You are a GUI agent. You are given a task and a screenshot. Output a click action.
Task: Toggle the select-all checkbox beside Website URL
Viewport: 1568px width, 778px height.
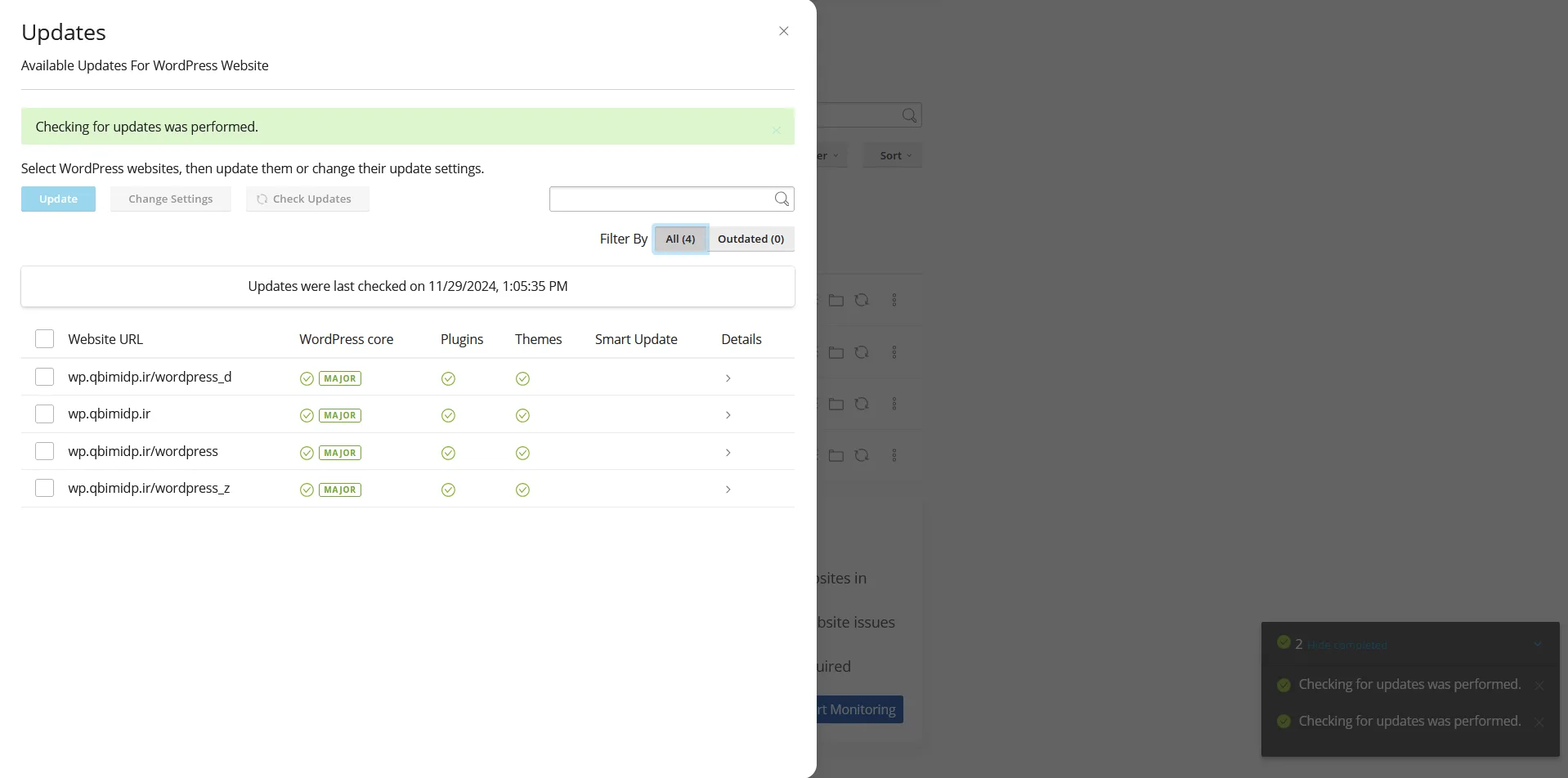[45, 339]
